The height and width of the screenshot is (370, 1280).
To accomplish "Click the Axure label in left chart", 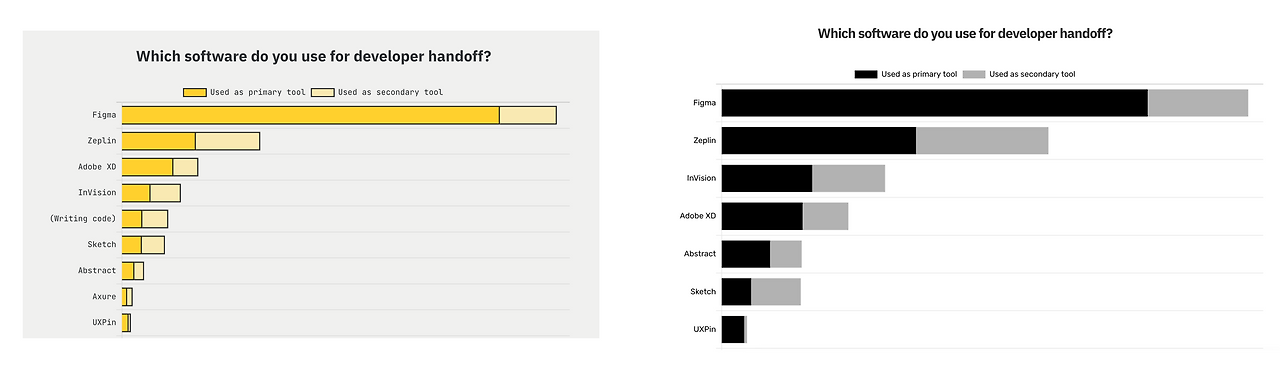I will coord(104,297).
